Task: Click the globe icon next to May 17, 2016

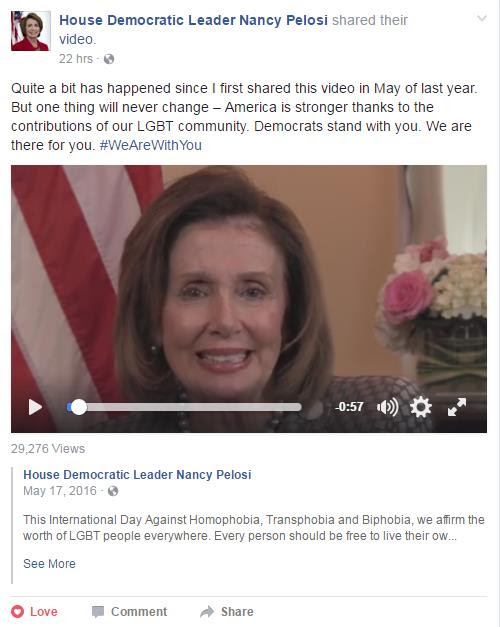Action: coord(113,491)
